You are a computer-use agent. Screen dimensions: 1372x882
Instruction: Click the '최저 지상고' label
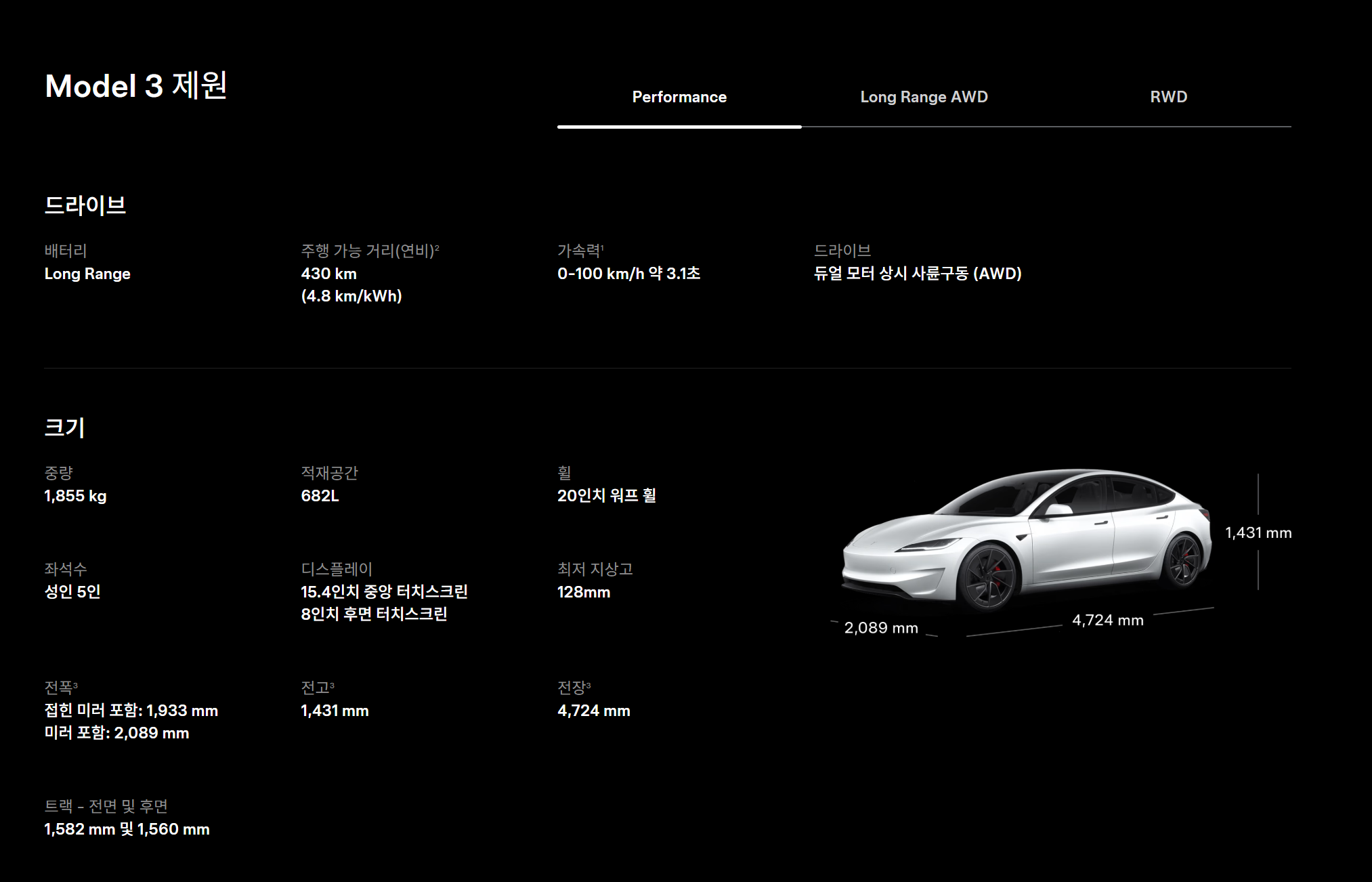tap(595, 569)
